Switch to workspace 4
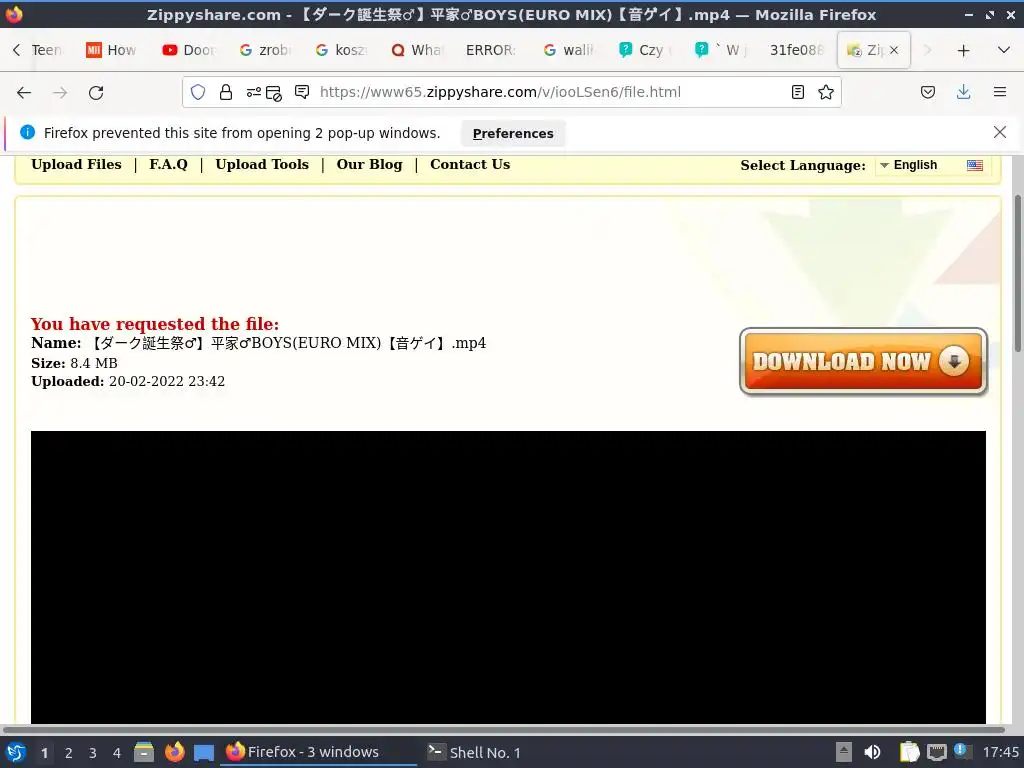This screenshot has width=1024, height=768. (117, 753)
